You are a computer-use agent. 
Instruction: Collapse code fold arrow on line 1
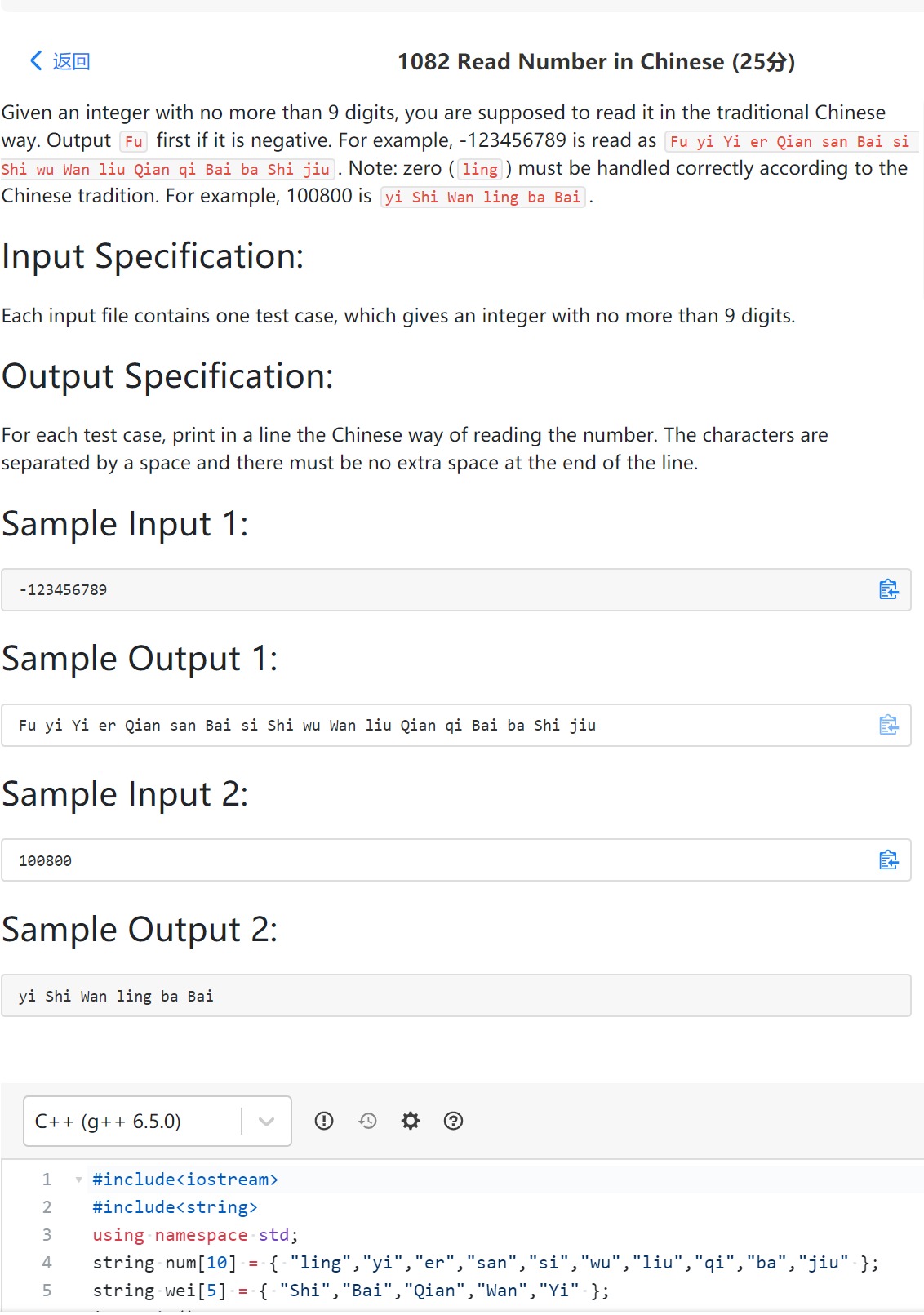[78, 1180]
